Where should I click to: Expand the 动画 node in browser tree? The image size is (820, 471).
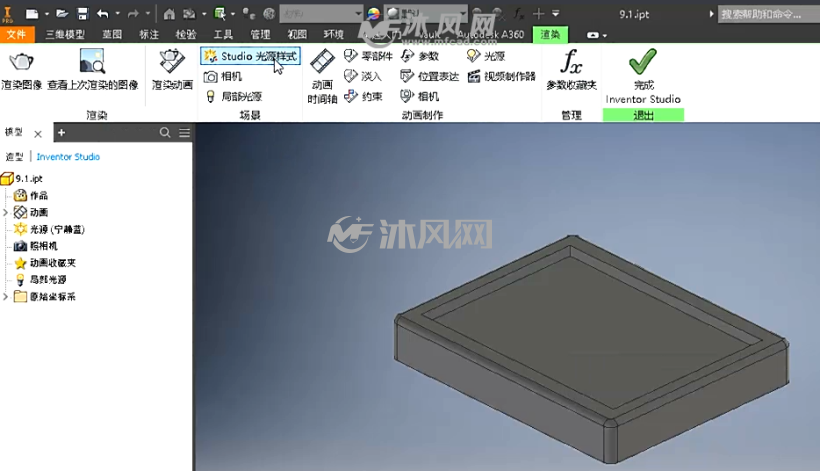point(5,212)
